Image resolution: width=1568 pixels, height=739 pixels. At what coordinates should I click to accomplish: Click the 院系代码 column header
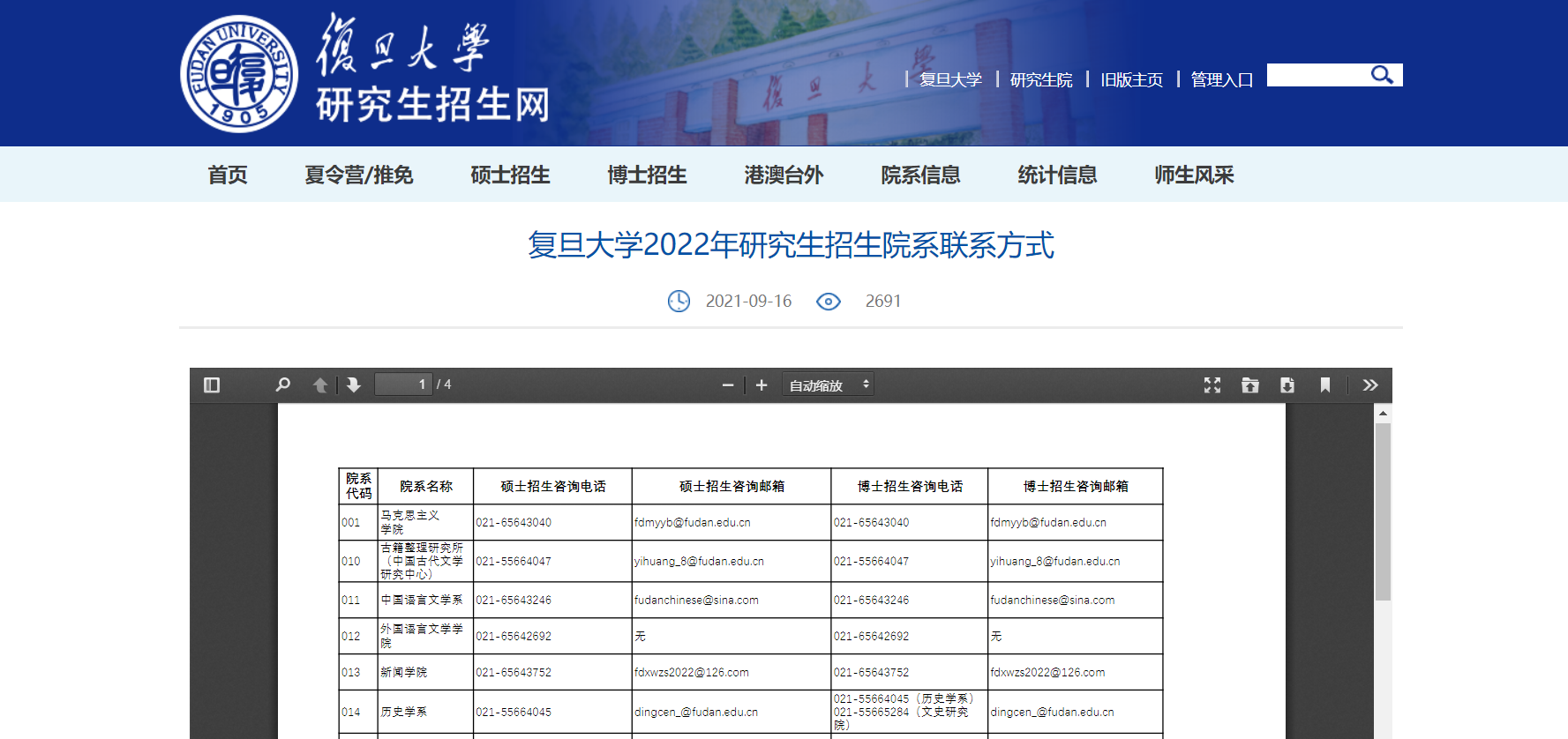pyautogui.click(x=358, y=486)
